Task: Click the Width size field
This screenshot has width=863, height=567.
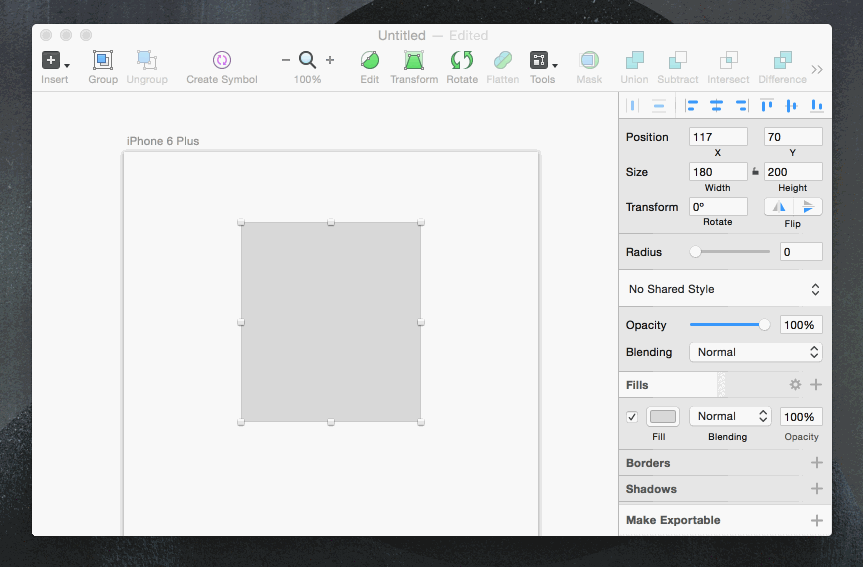Action: click(x=718, y=172)
